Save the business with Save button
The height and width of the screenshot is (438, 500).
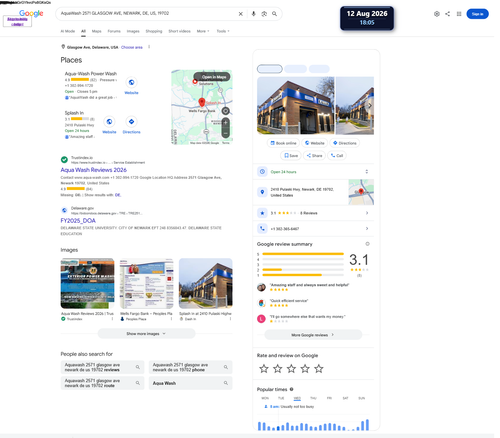[291, 156]
